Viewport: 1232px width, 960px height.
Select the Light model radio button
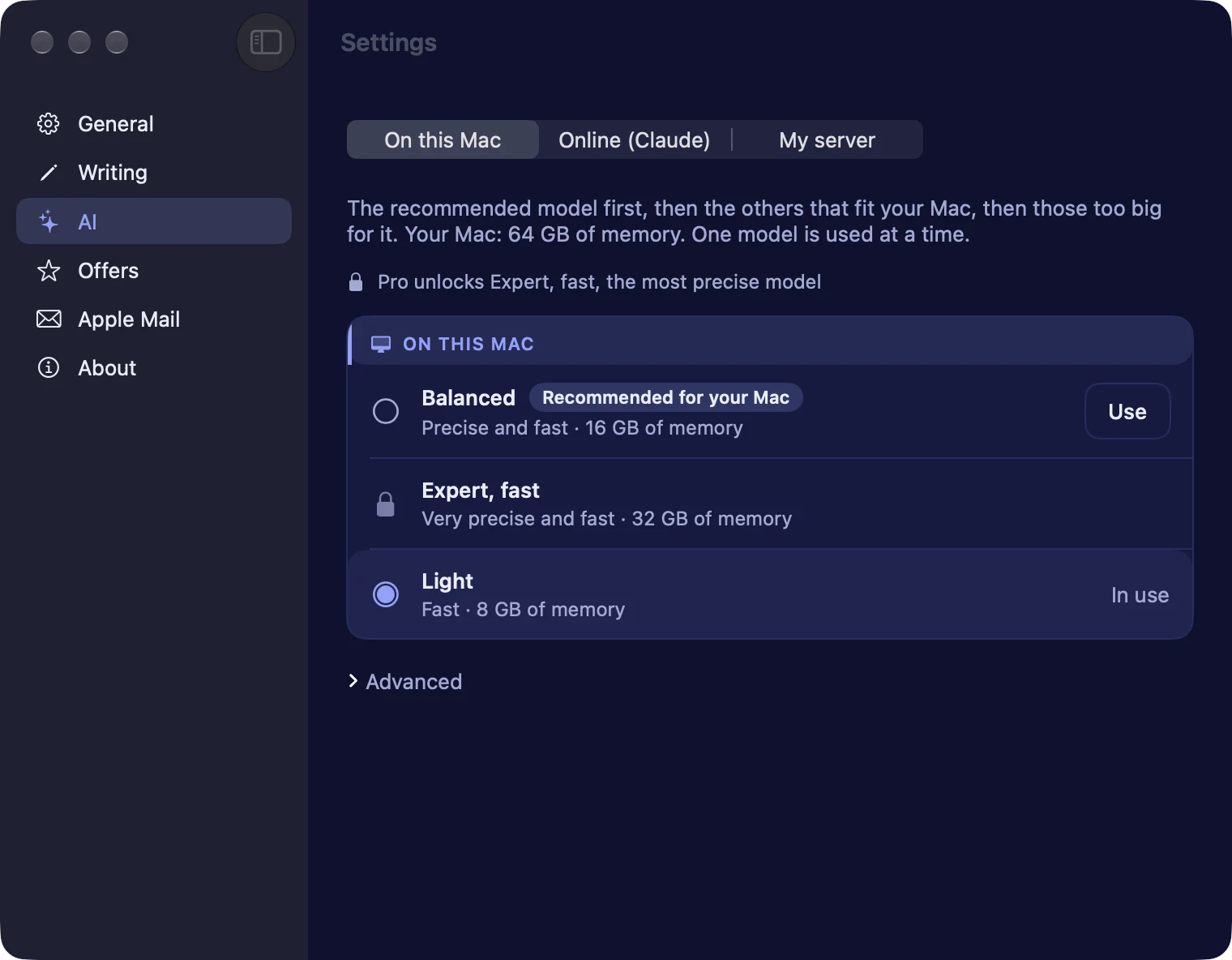(386, 594)
